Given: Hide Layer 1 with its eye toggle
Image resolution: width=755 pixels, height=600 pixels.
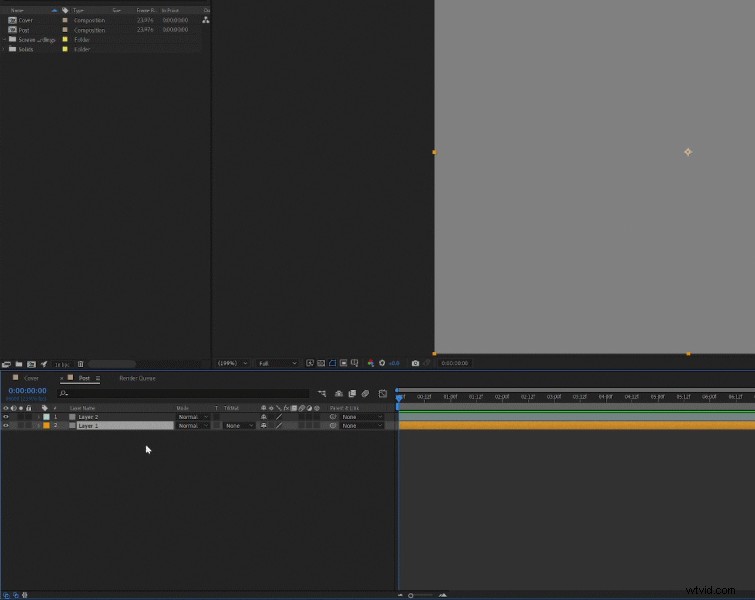Looking at the screenshot, I should (x=6, y=426).
